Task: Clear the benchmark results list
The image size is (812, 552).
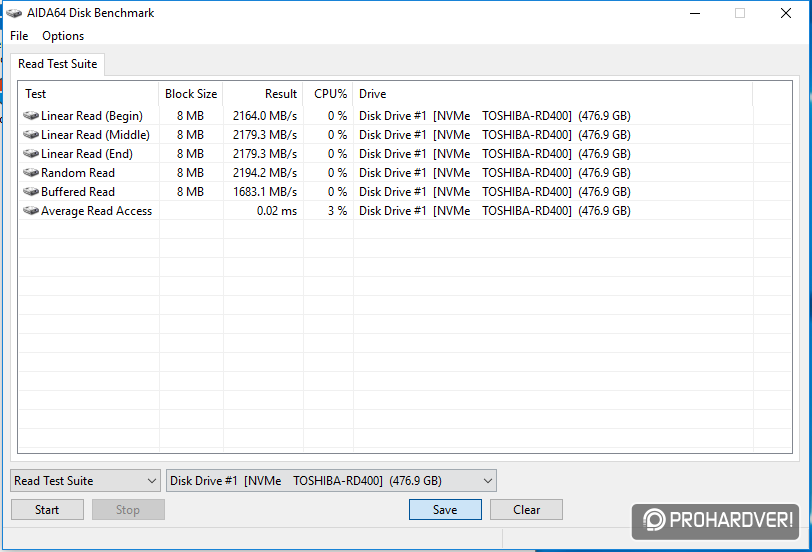Action: (526, 510)
